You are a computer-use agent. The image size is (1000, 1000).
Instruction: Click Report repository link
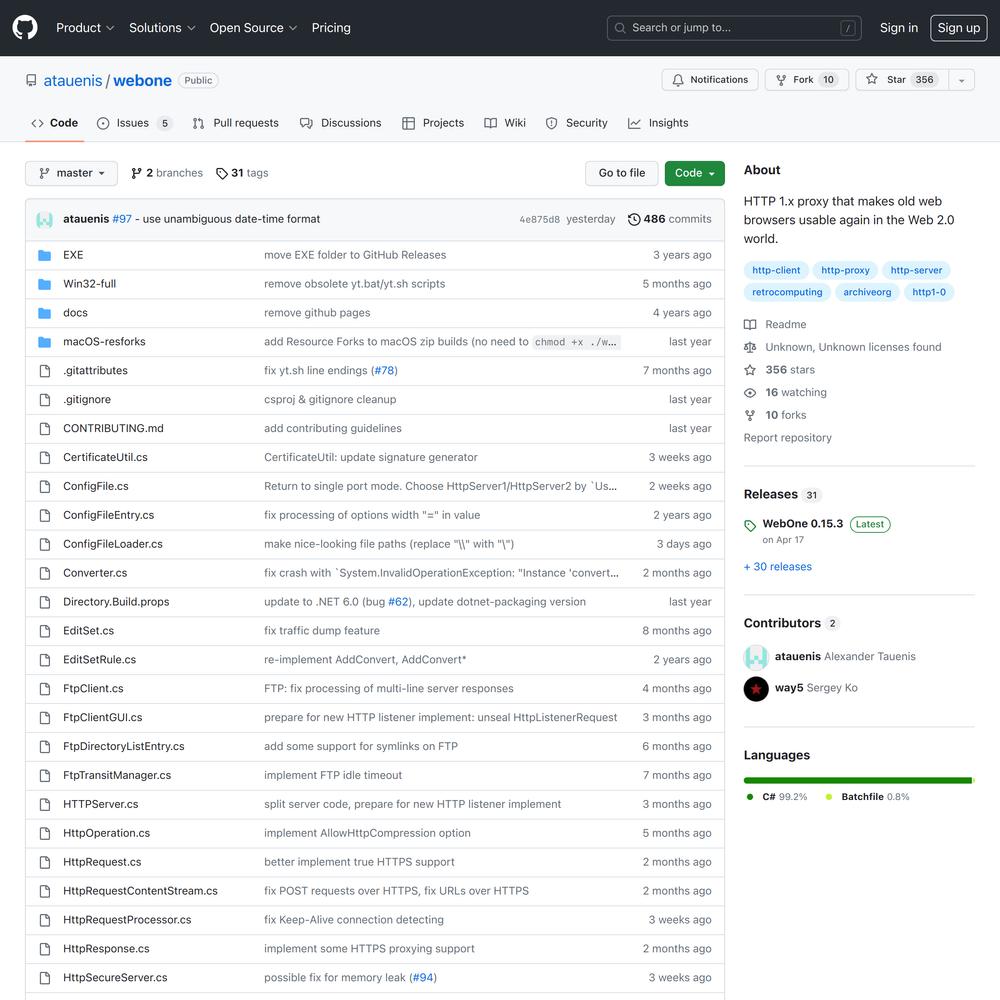(787, 438)
